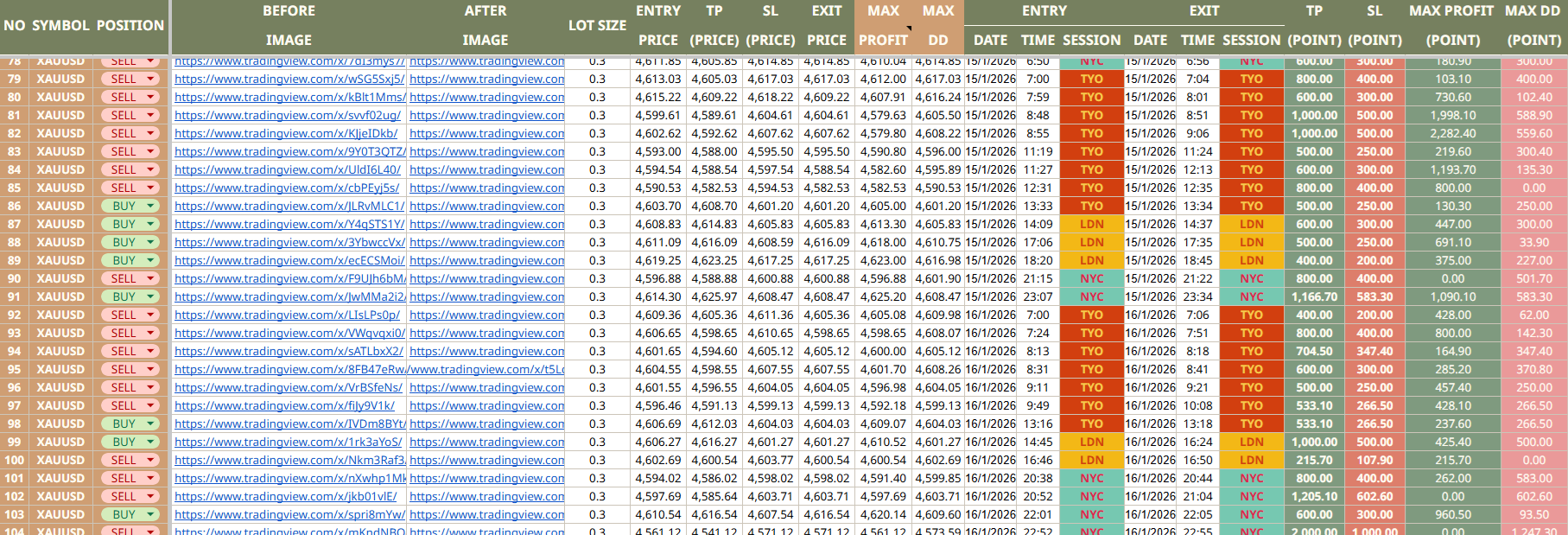This screenshot has width=1568, height=535.
Task: Select the entry session NYC cell in row 90
Action: tap(1092, 278)
